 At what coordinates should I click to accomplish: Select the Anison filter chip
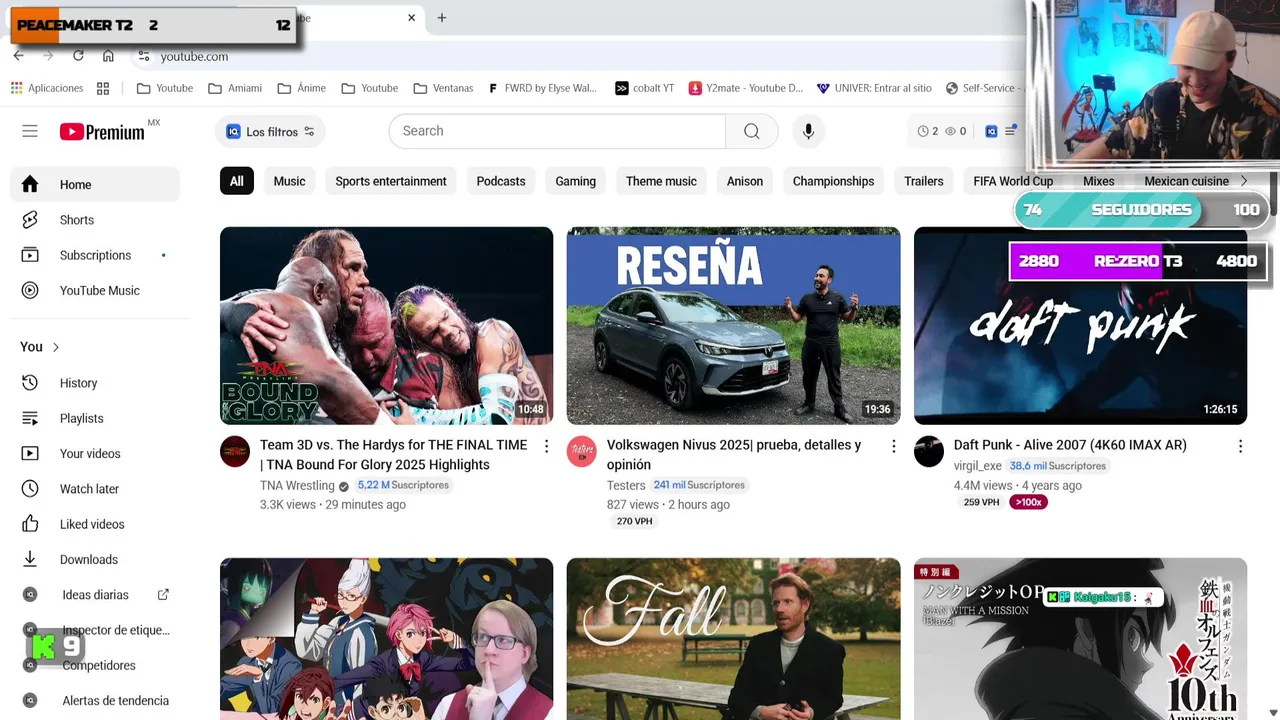745,181
